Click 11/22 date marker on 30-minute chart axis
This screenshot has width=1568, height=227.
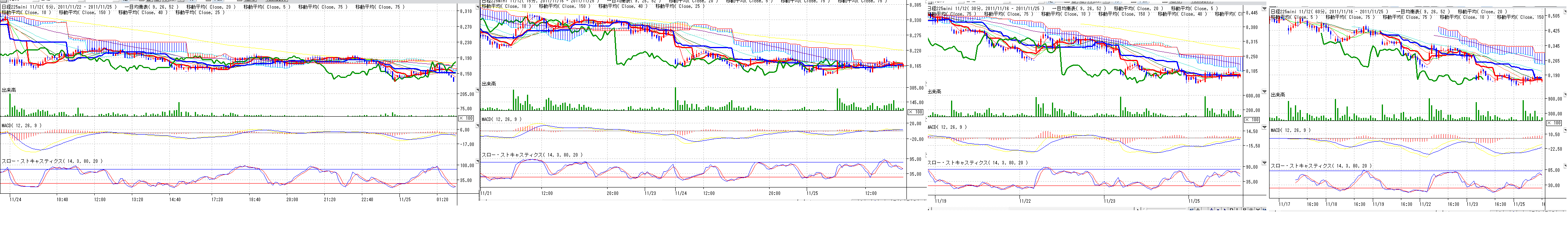1025,200
